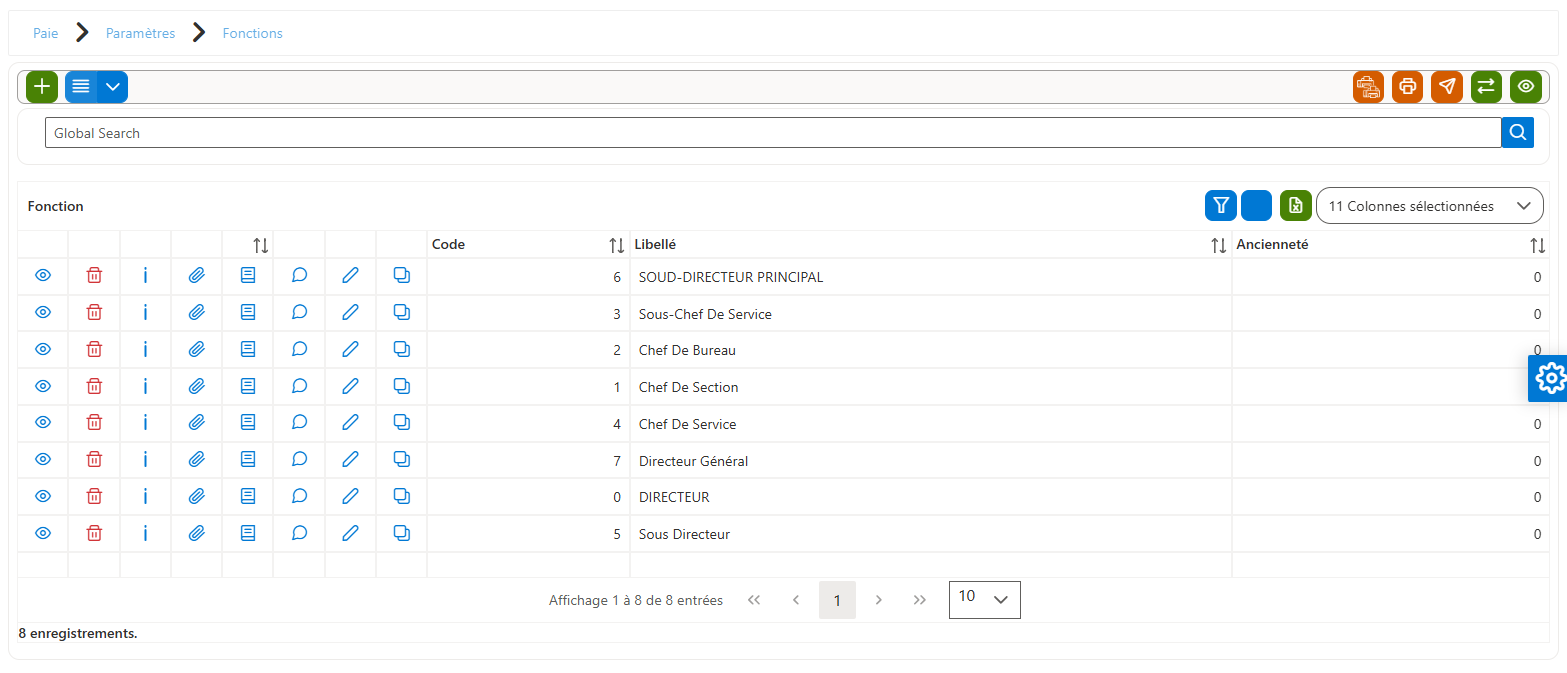This screenshot has height=673, width=1567.
Task: Delete the Chef De Bureau row
Action: [x=94, y=349]
